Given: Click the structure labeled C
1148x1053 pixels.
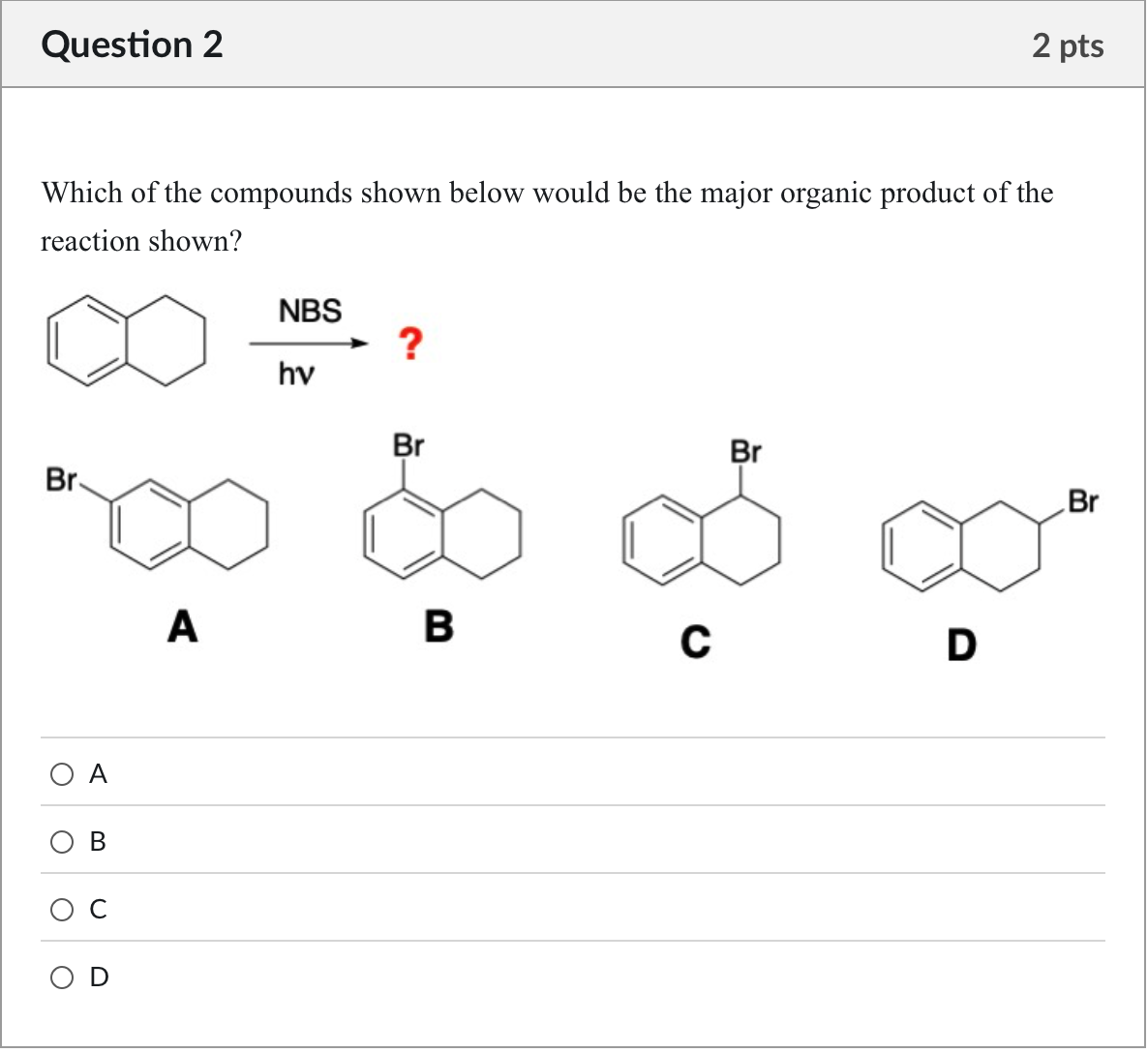Looking at the screenshot, I should tap(702, 537).
